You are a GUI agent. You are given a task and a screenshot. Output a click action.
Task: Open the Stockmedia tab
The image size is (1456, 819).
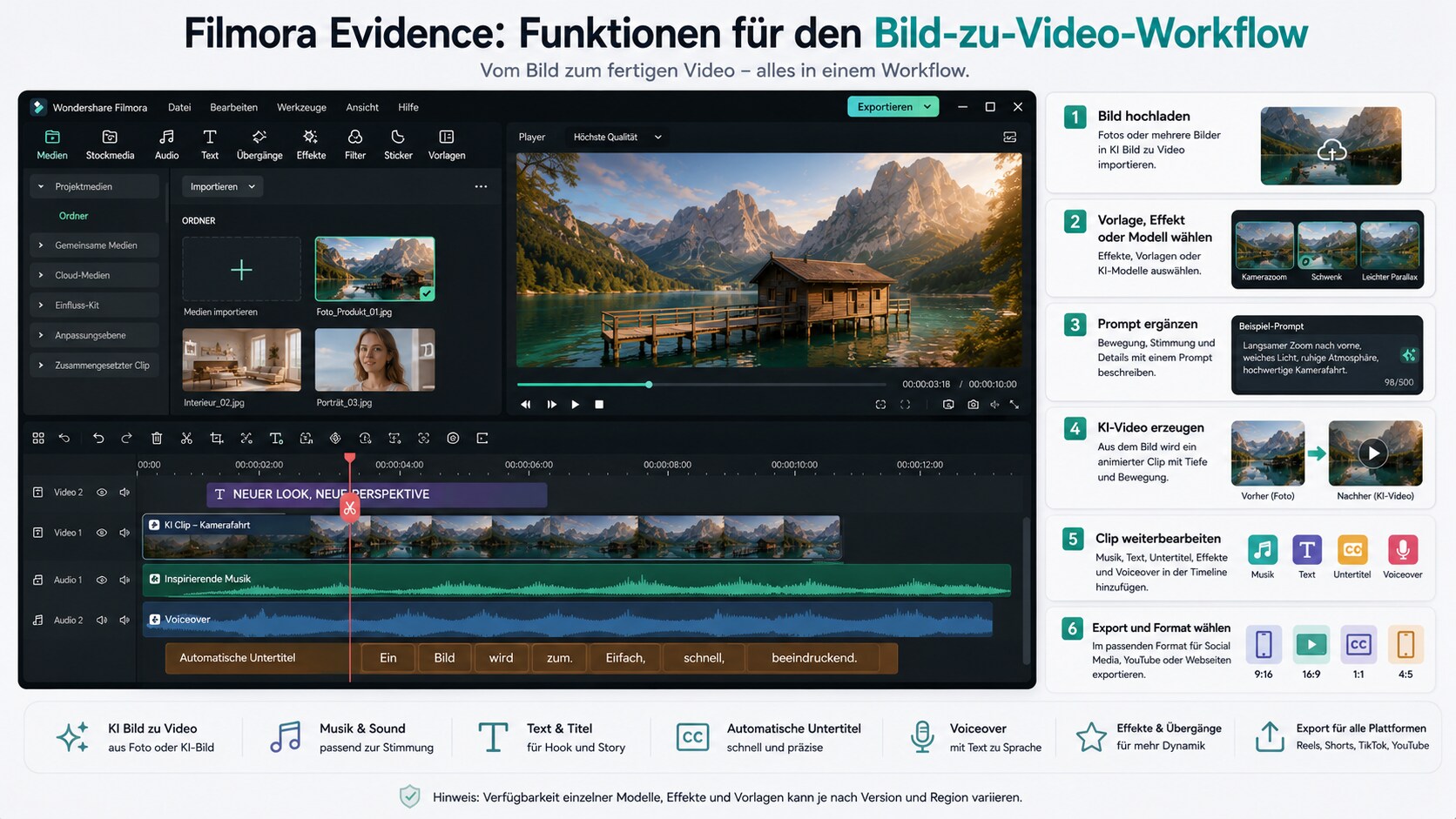[110, 144]
